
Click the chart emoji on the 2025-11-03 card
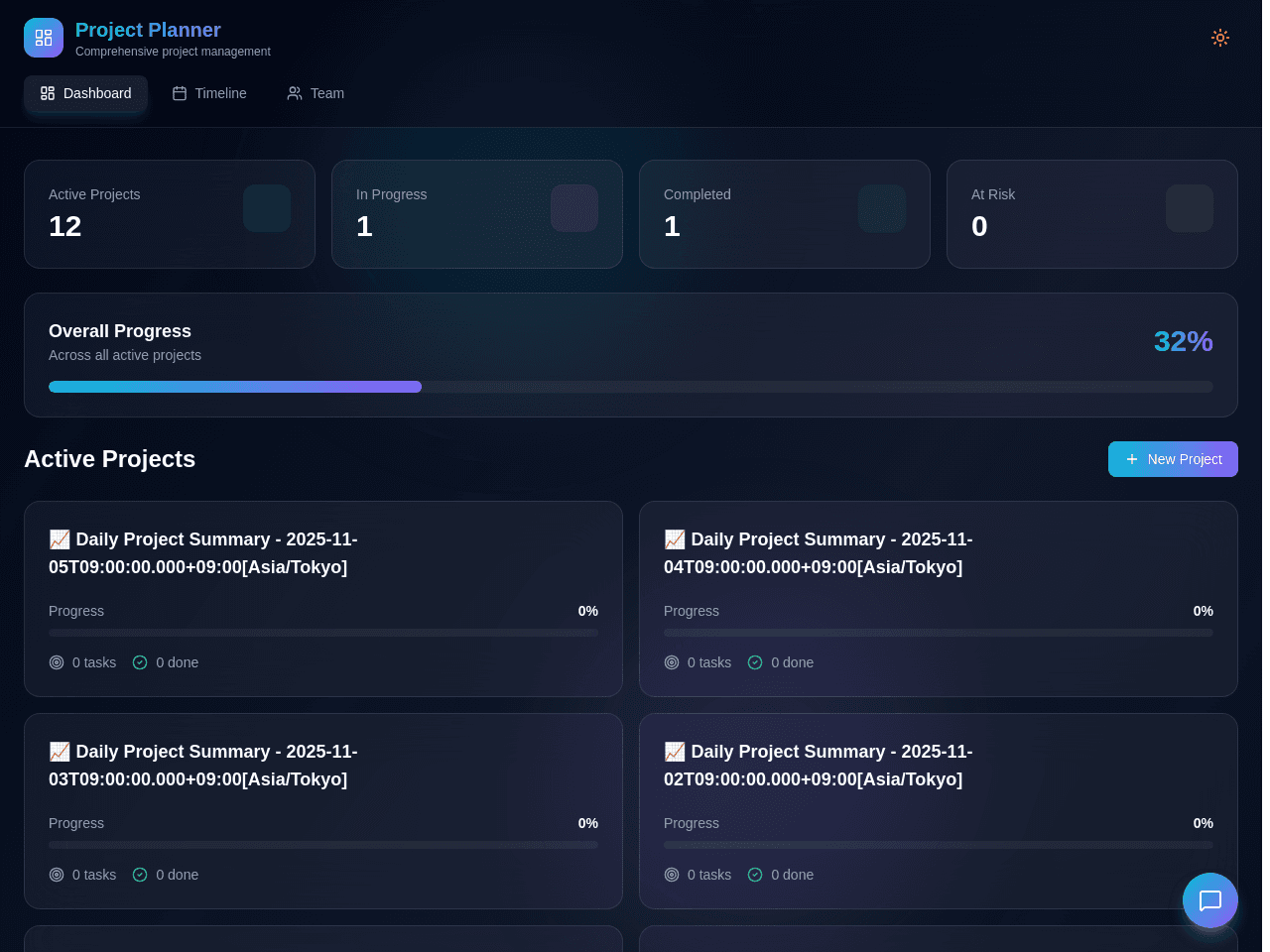(x=60, y=752)
